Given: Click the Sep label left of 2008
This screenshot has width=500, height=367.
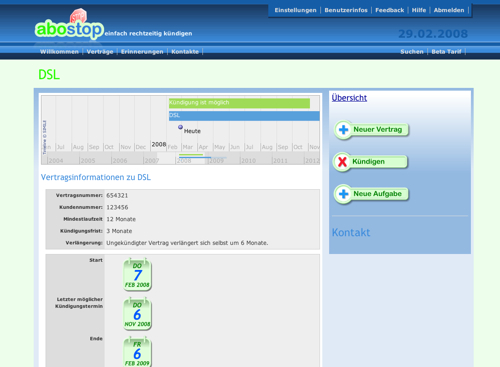Looking at the screenshot, I should [x=94, y=147].
